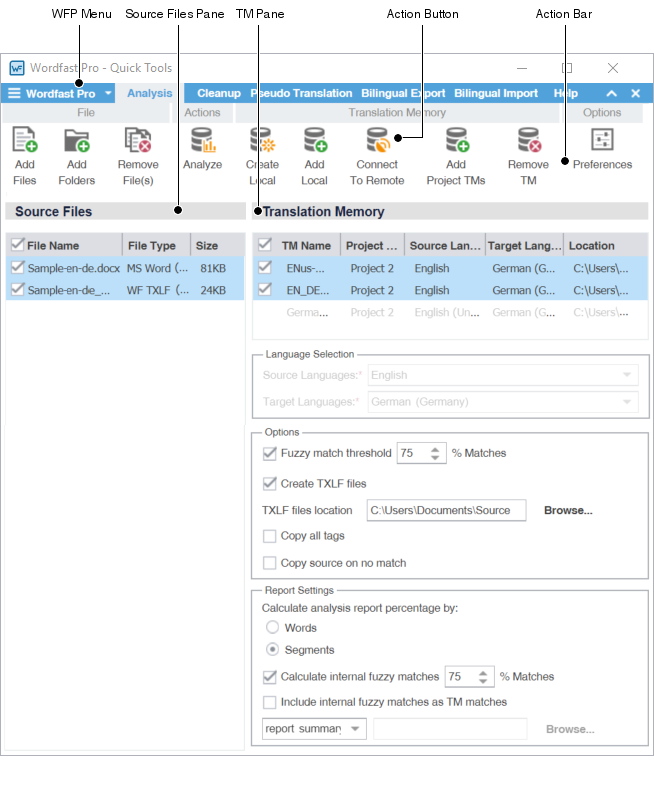Click Connect To Remote TM icon

[x=378, y=139]
